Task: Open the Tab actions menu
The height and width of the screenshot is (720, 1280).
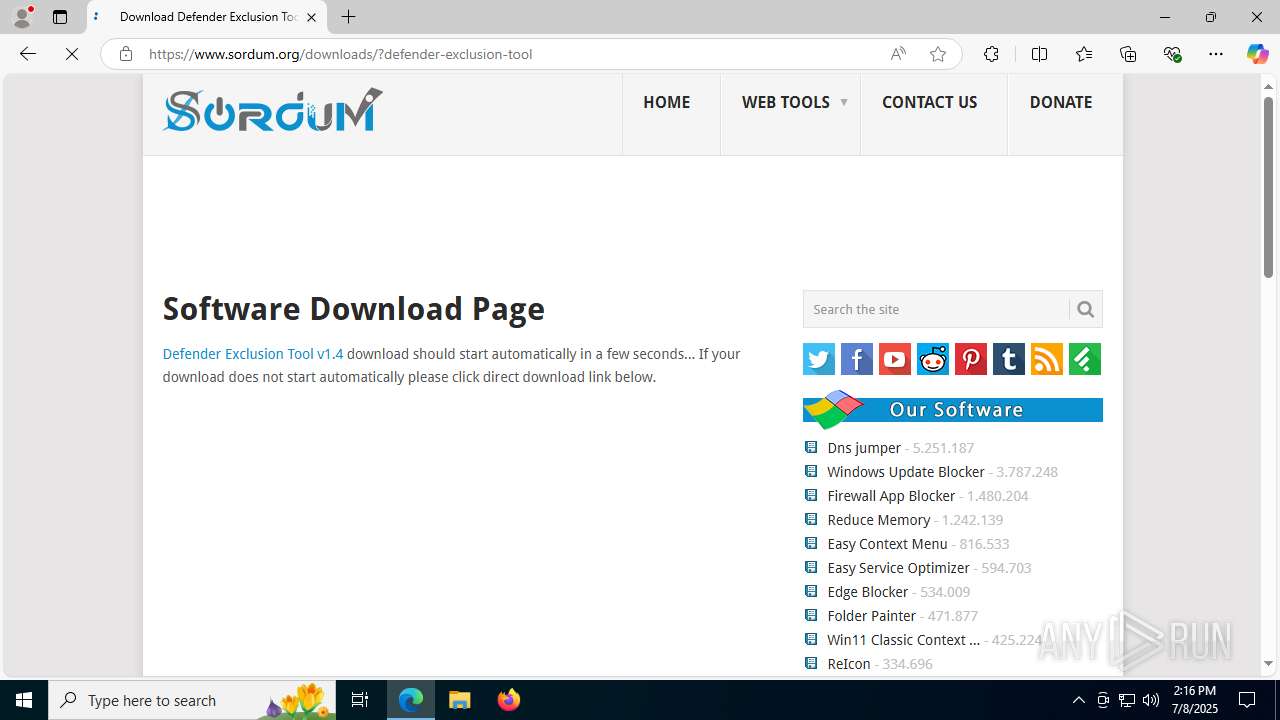Action: tap(60, 17)
